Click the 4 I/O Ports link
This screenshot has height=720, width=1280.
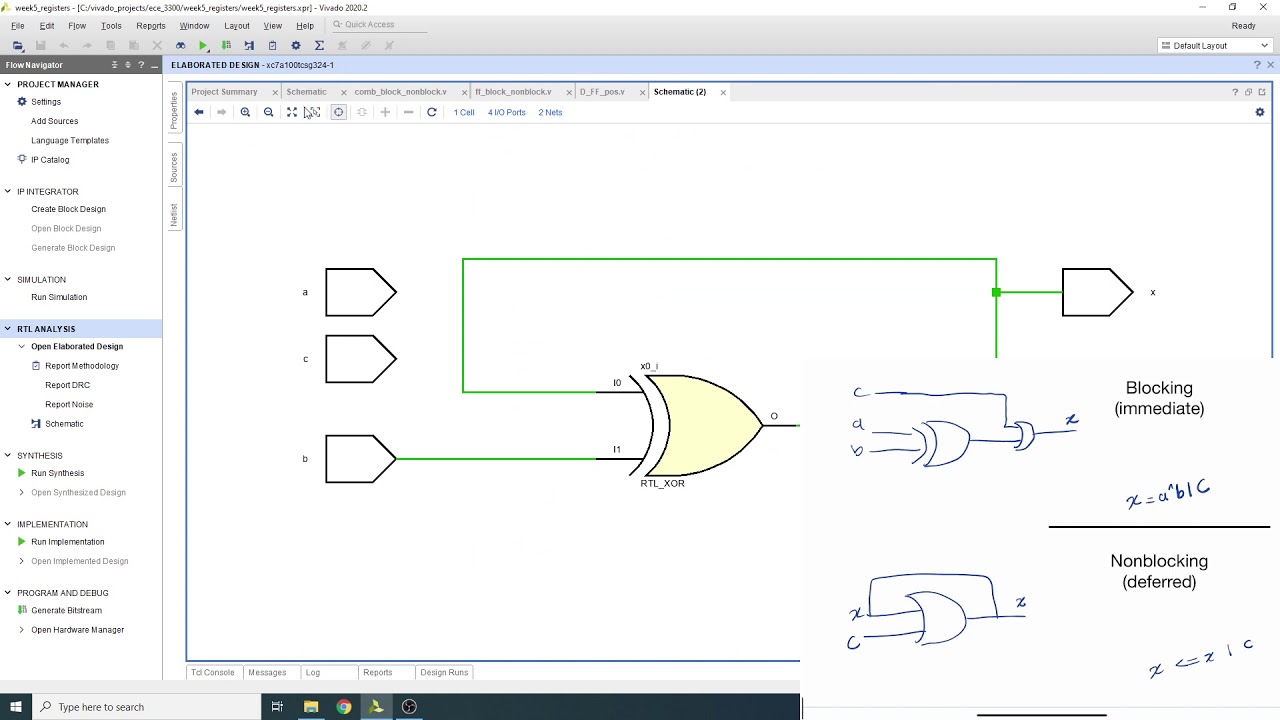pyautogui.click(x=506, y=112)
